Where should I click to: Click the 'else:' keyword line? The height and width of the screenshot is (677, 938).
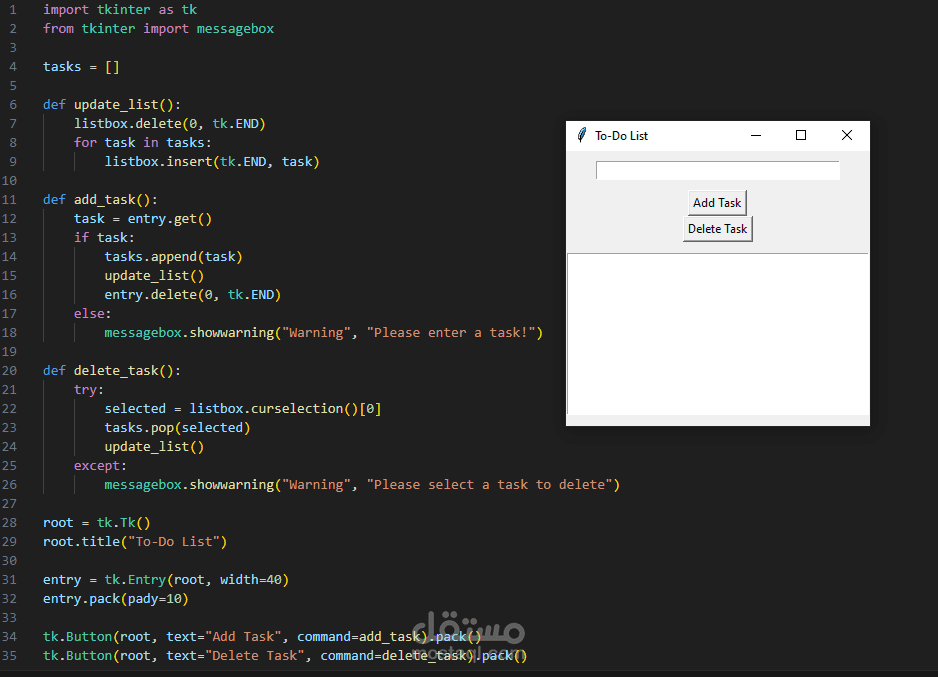click(x=93, y=314)
